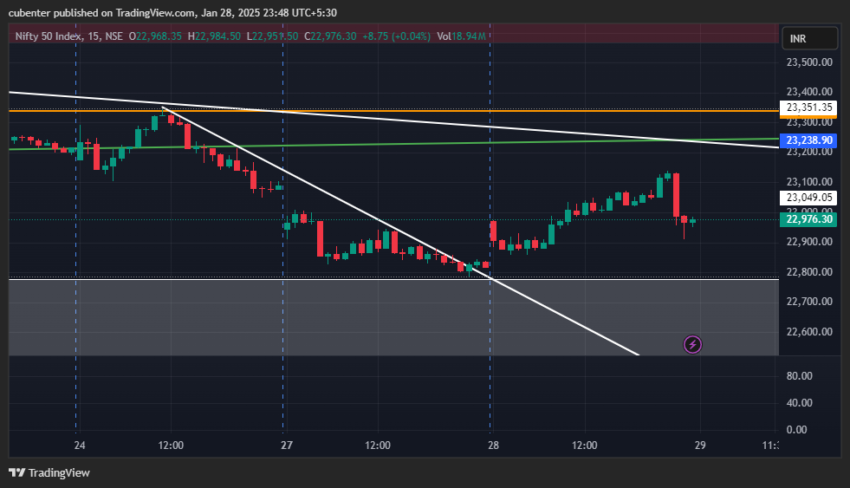
Task: Select the green horizontal trend line
Action: [400, 143]
